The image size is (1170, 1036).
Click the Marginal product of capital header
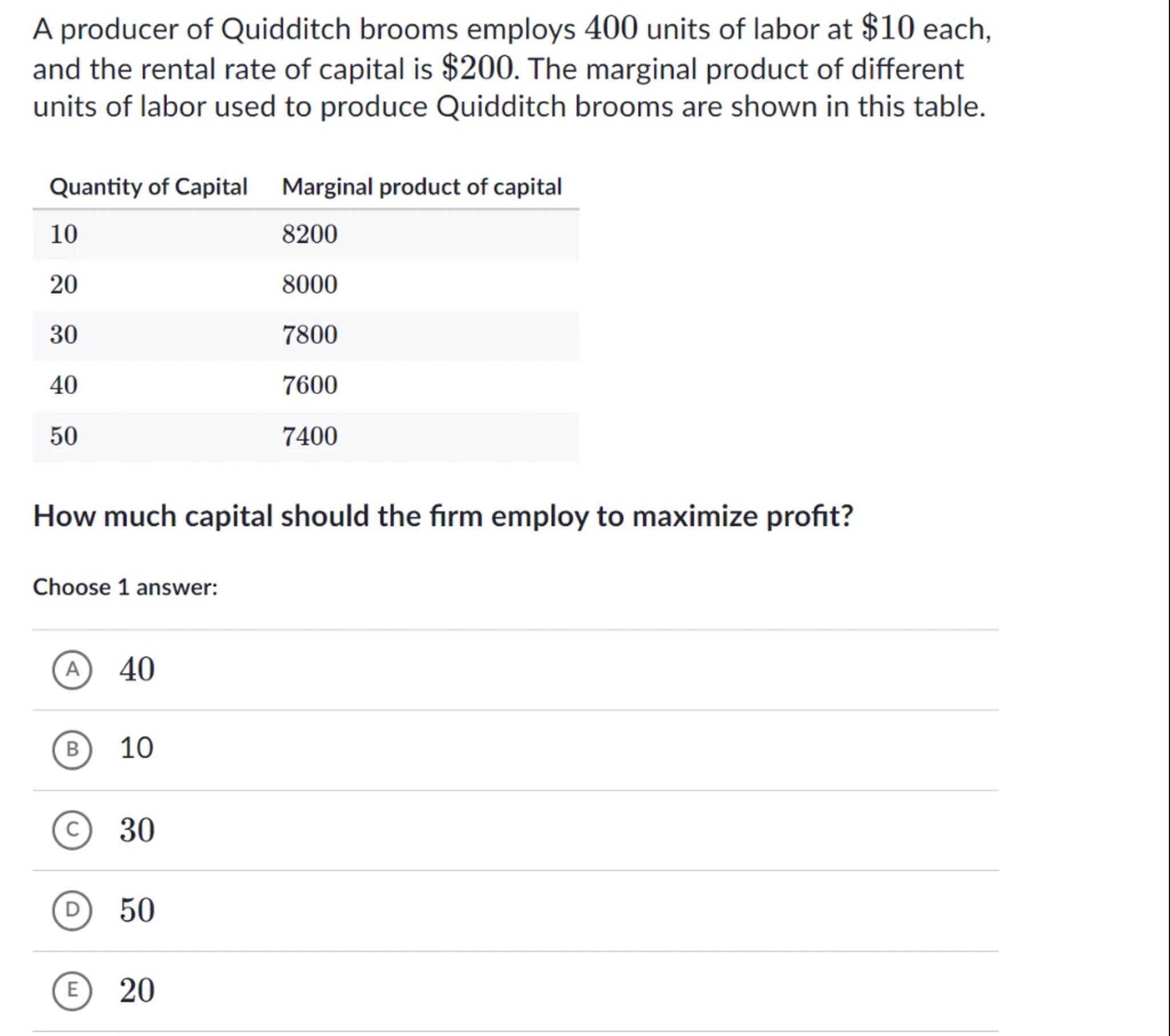click(422, 187)
